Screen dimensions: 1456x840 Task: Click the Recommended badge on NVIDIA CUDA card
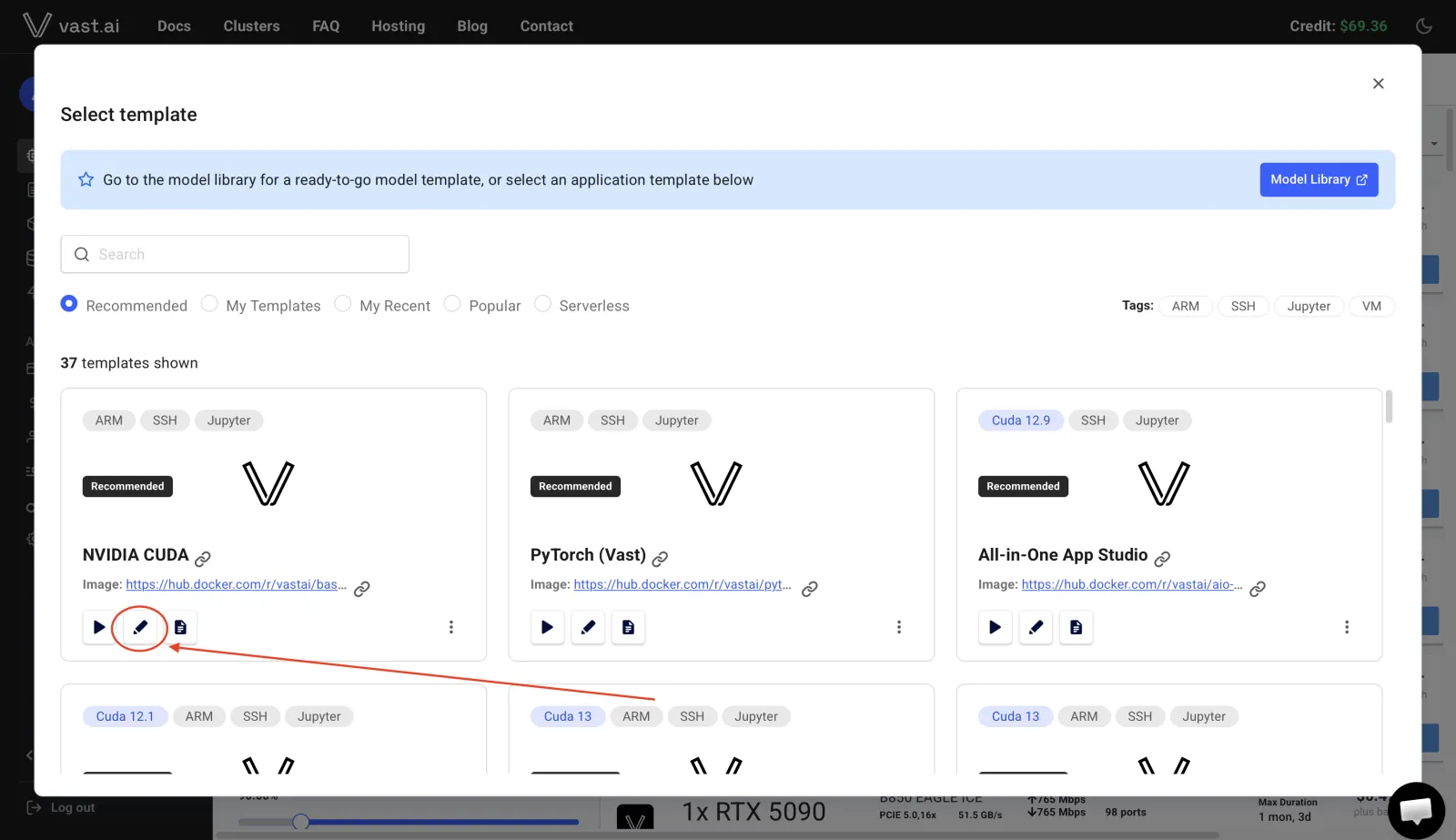click(x=127, y=486)
